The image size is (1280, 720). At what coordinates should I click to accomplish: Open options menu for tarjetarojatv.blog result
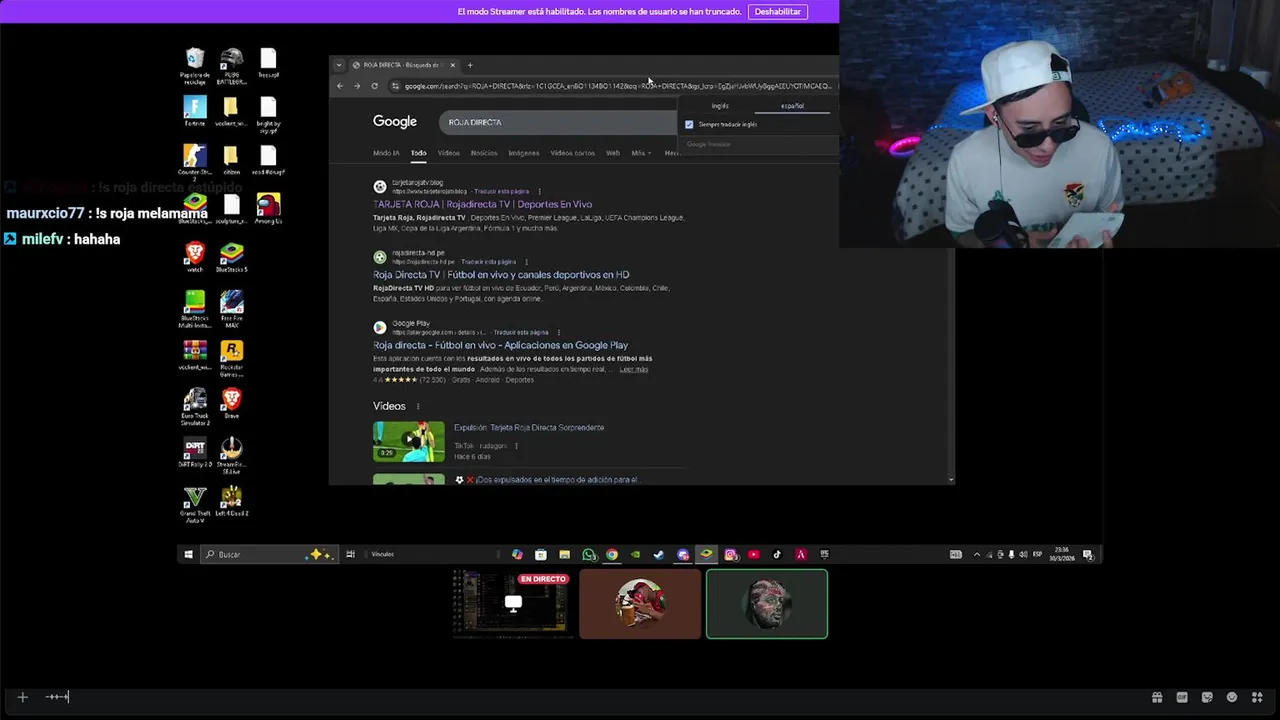[x=539, y=191]
